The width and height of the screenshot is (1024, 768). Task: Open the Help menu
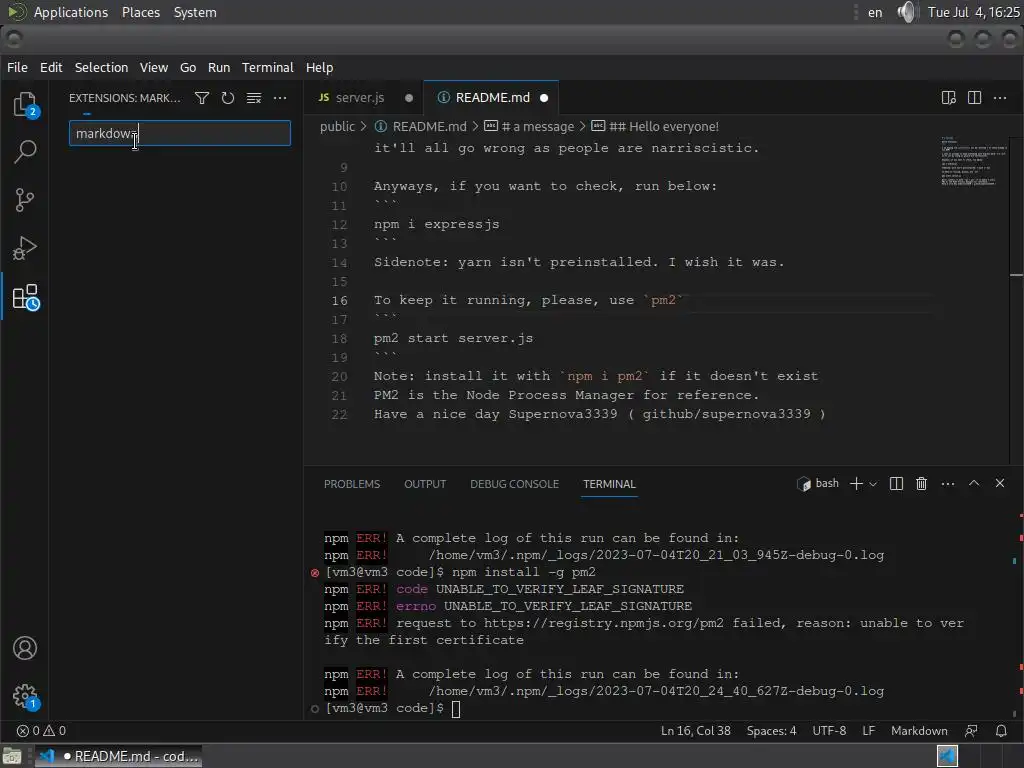[319, 67]
